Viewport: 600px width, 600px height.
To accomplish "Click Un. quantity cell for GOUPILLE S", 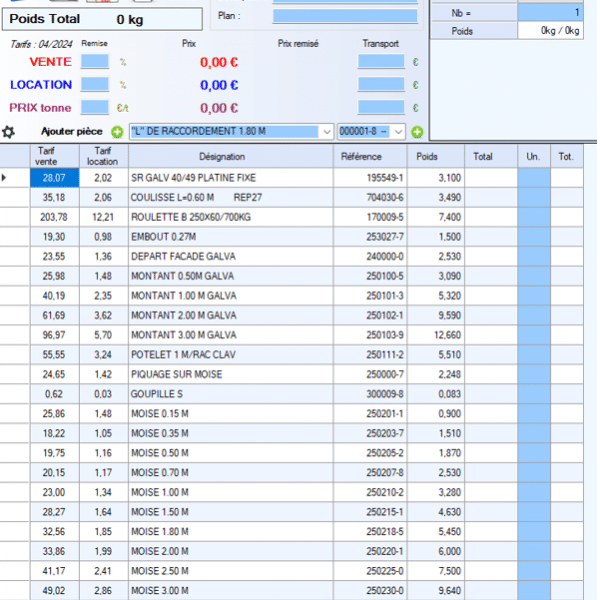I will [x=534, y=394].
